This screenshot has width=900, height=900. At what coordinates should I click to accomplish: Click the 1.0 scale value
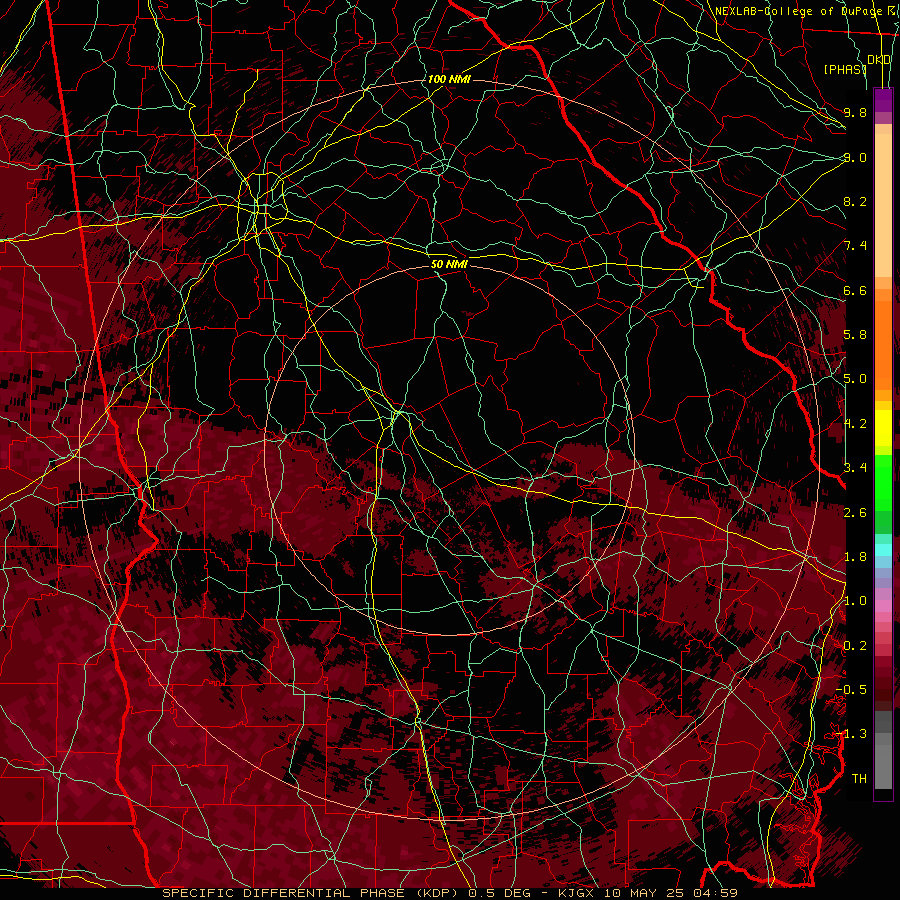click(855, 601)
